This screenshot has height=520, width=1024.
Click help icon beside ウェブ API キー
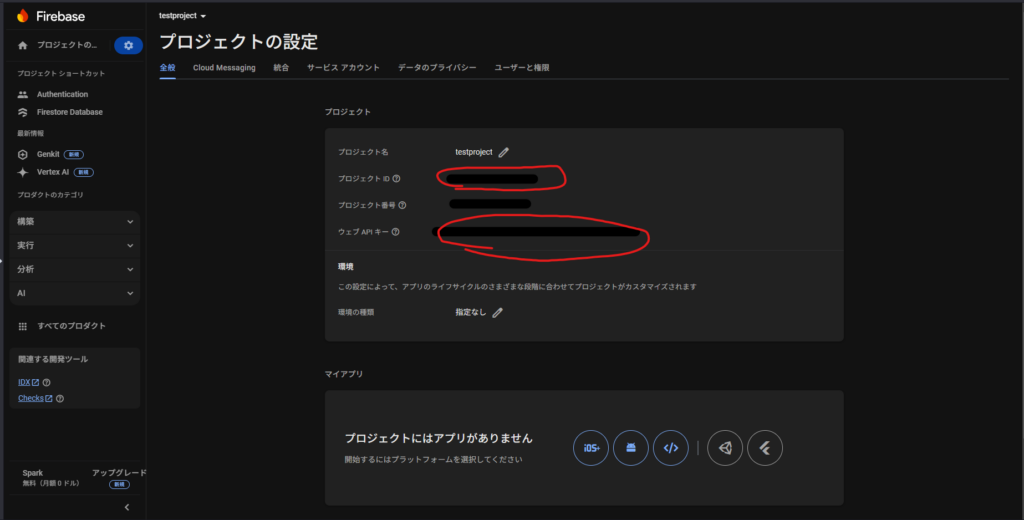click(x=396, y=232)
